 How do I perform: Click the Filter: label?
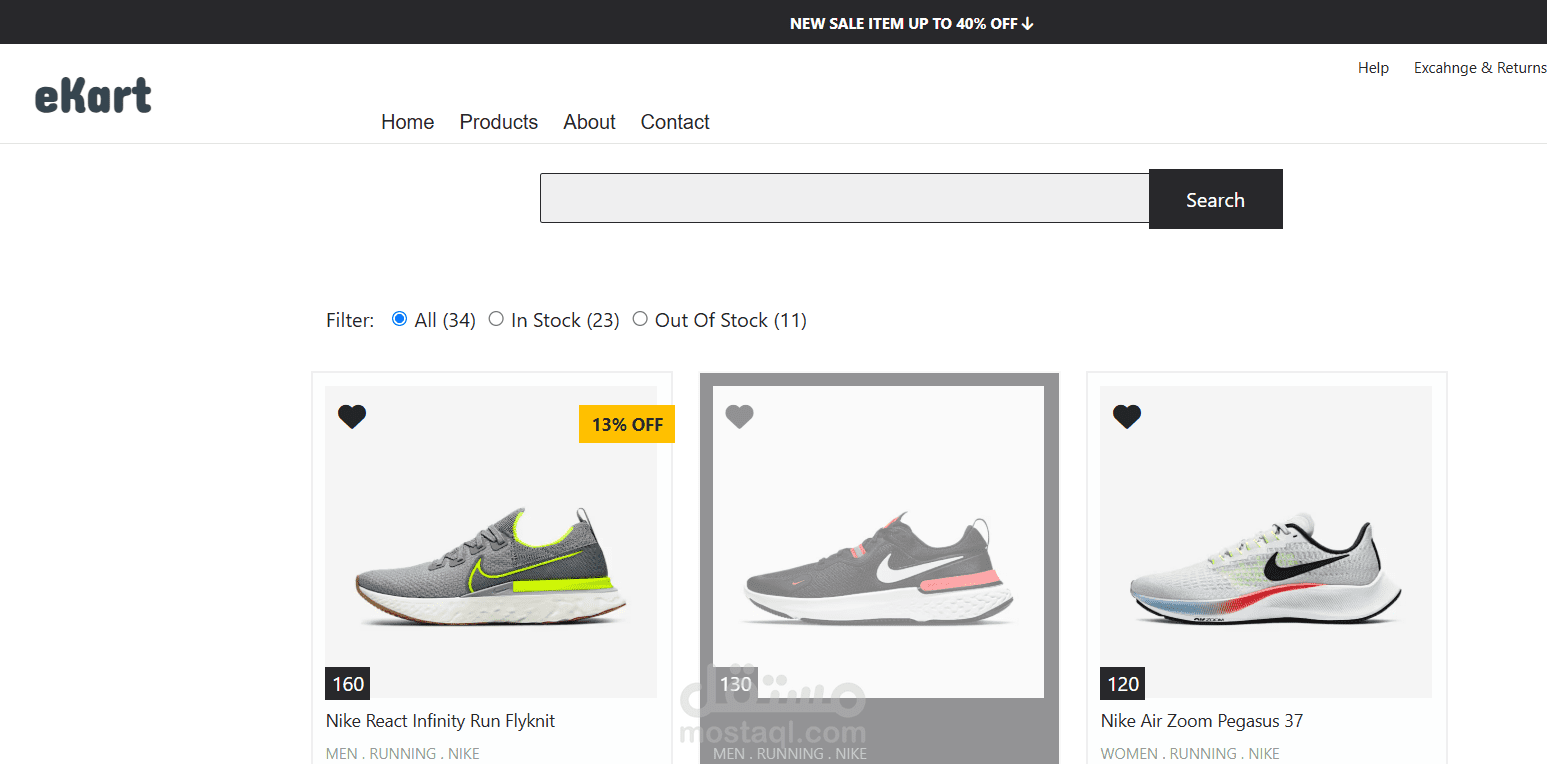(350, 320)
